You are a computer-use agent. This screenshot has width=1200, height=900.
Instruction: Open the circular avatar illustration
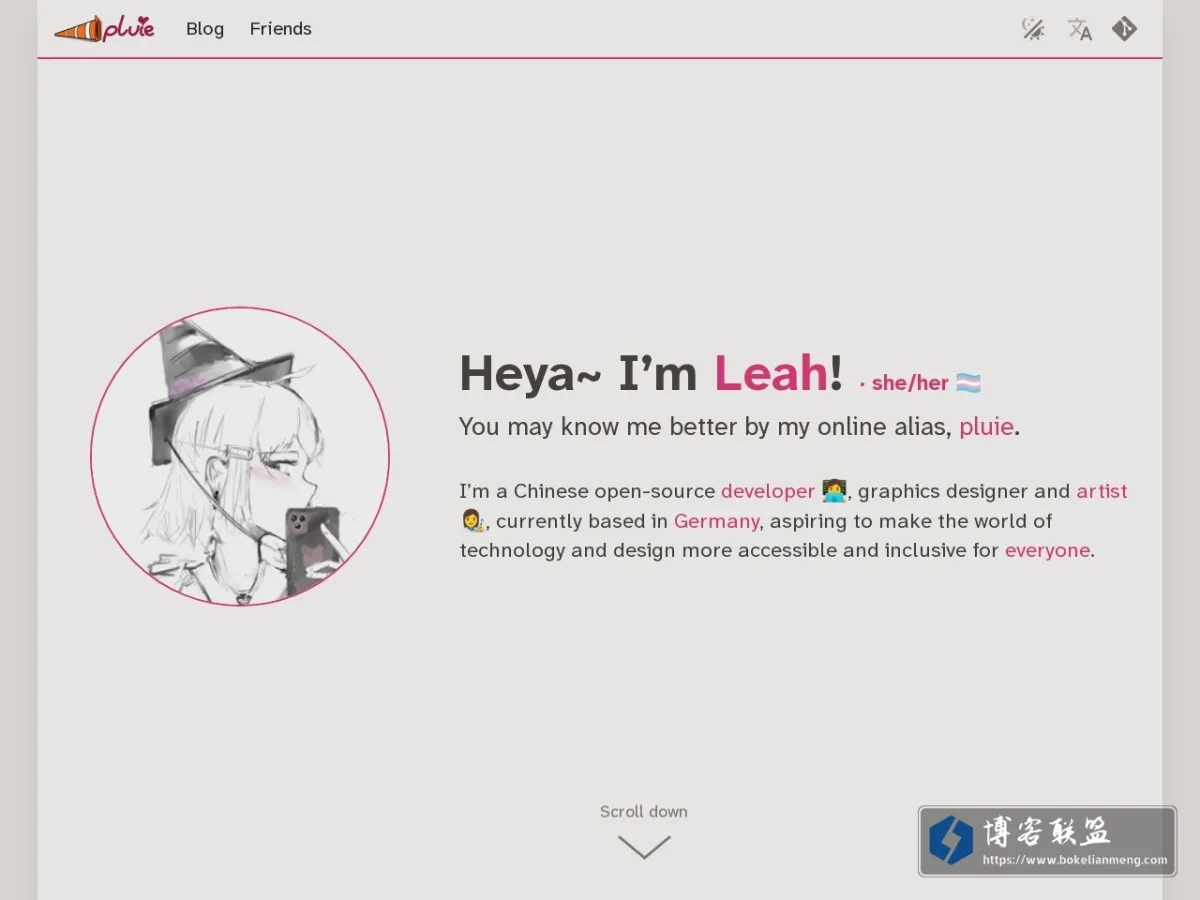[240, 456]
